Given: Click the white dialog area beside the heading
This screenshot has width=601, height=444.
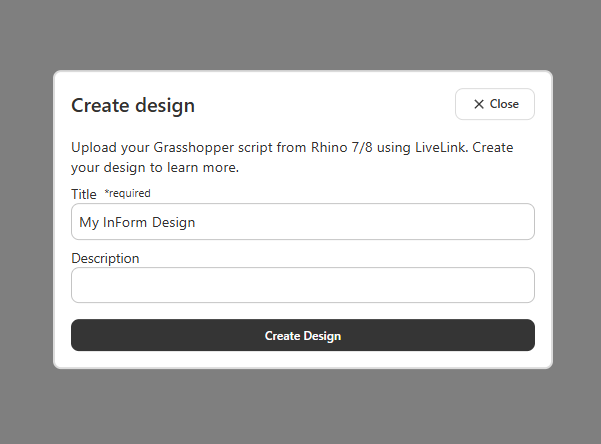Looking at the screenshot, I should [320, 105].
